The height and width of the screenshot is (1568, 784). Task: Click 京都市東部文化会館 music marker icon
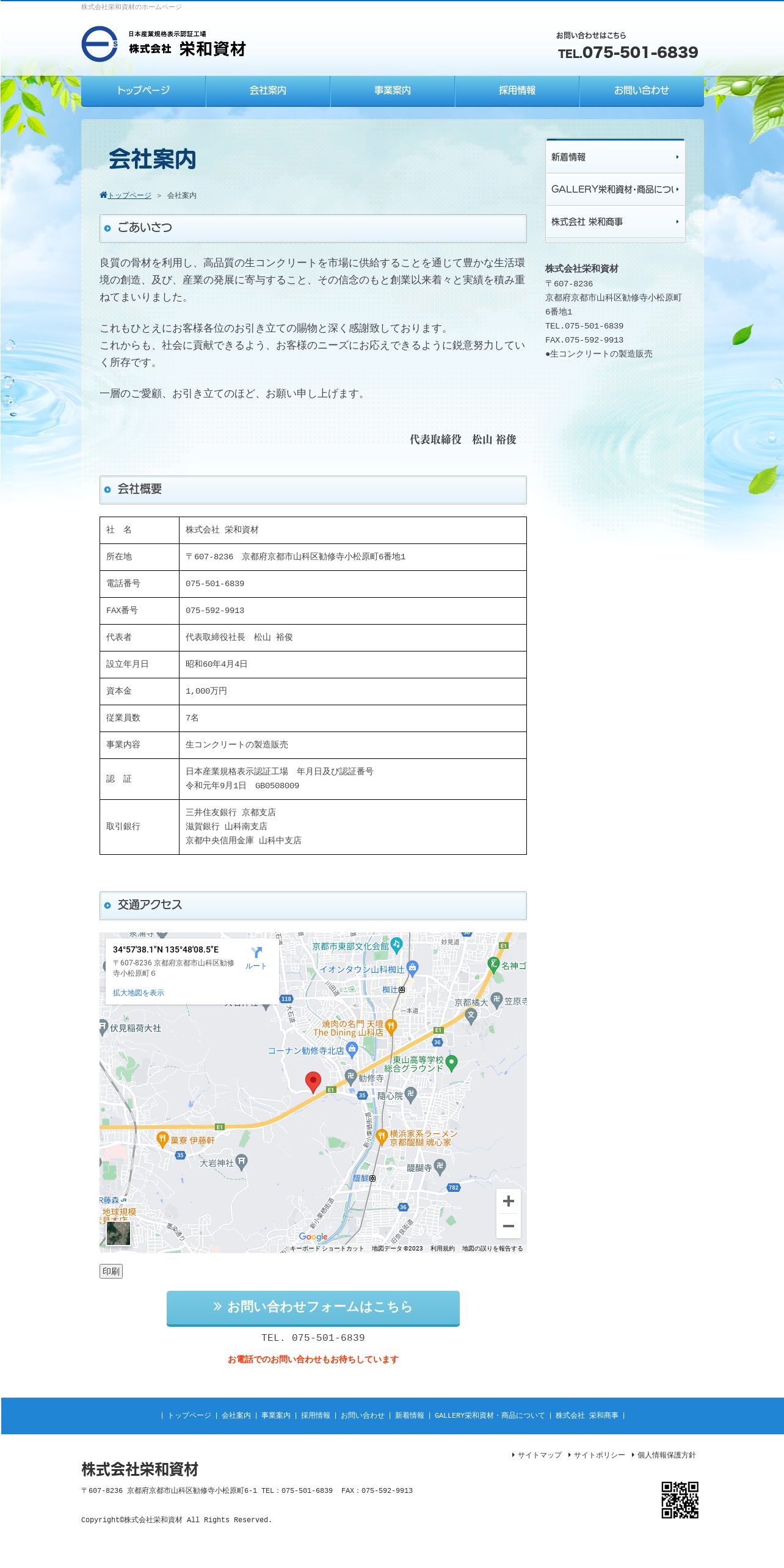(397, 945)
